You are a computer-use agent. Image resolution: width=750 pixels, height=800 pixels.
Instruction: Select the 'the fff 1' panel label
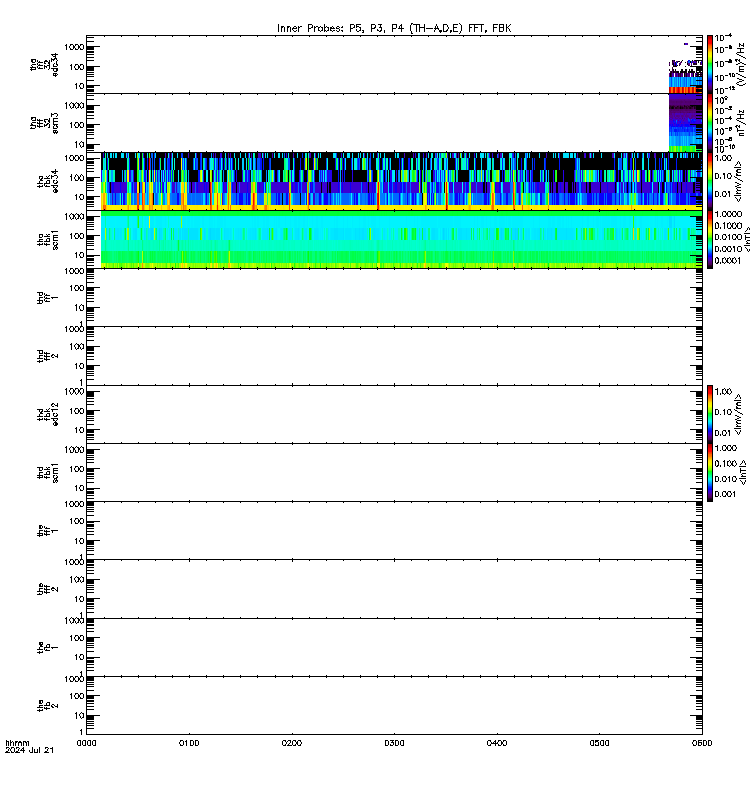pyautogui.click(x=48, y=531)
